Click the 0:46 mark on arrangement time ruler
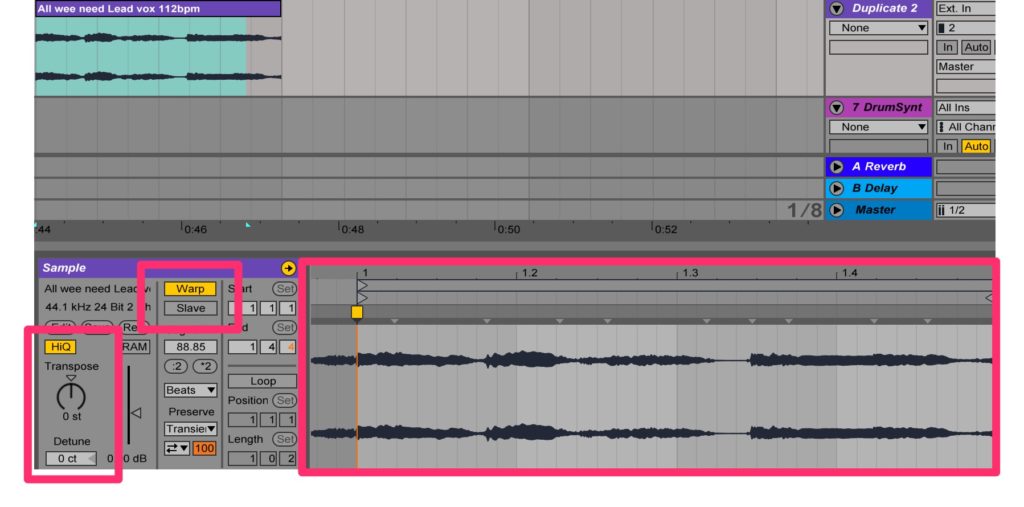 click(195, 229)
